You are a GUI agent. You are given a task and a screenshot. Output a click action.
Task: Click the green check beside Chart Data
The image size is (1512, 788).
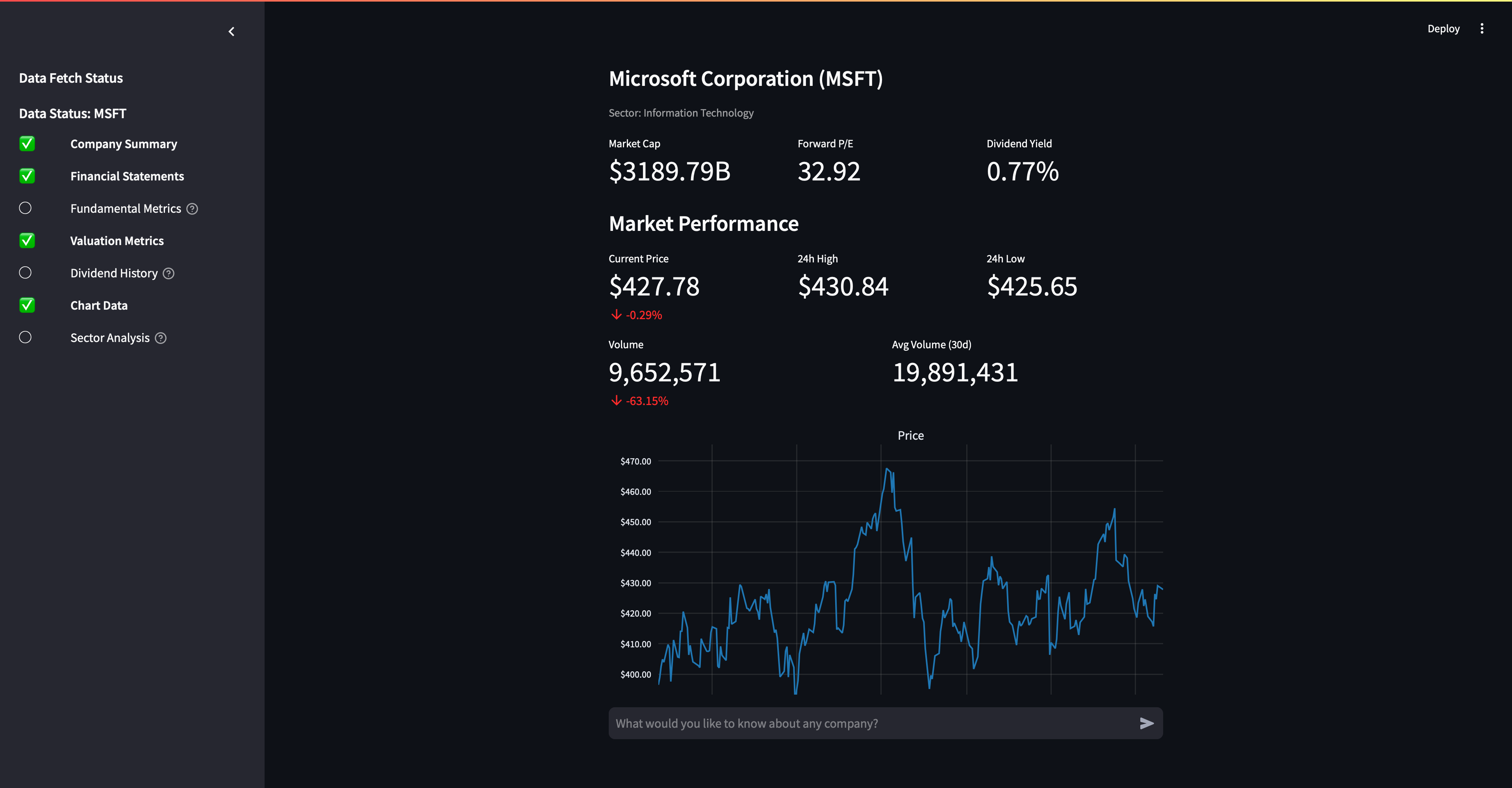(x=27, y=305)
